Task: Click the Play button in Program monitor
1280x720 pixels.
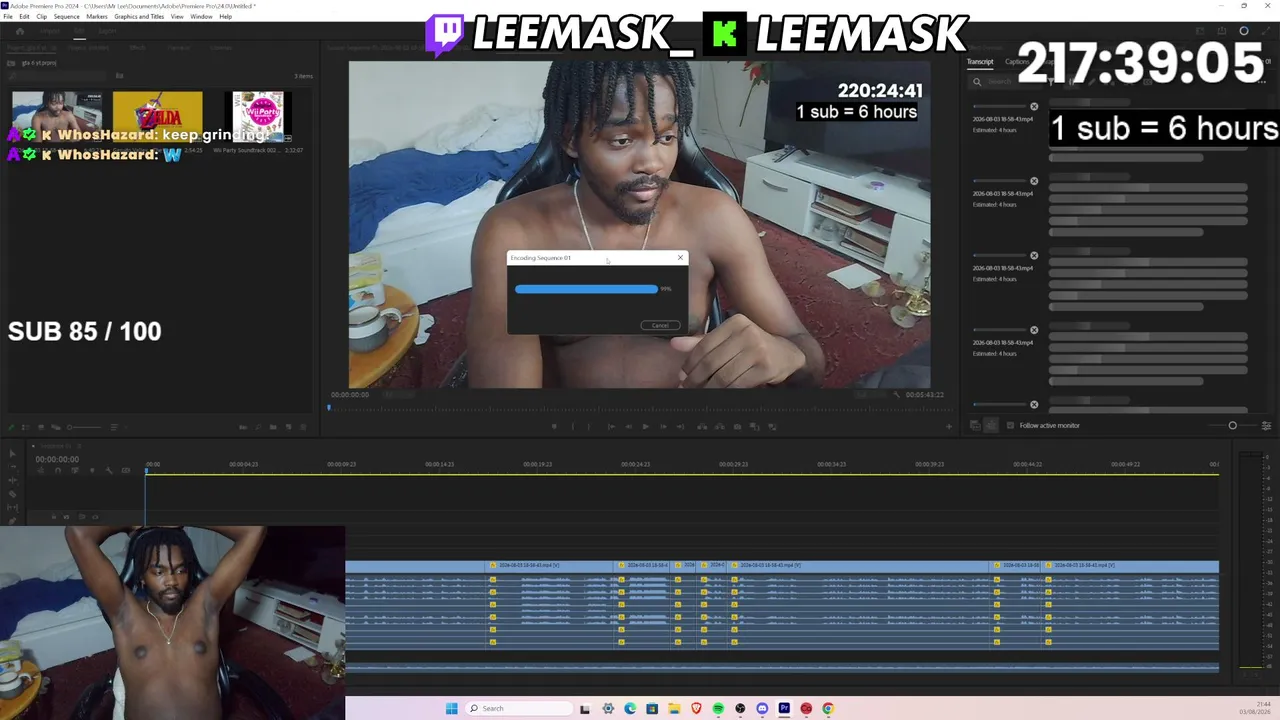Action: pos(645,427)
